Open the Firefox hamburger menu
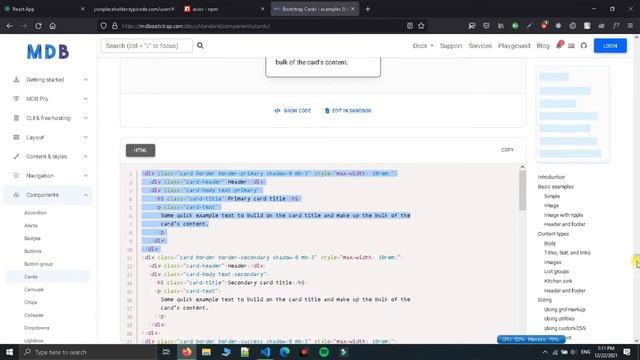This screenshot has width=640, height=360. pyautogui.click(x=630, y=26)
